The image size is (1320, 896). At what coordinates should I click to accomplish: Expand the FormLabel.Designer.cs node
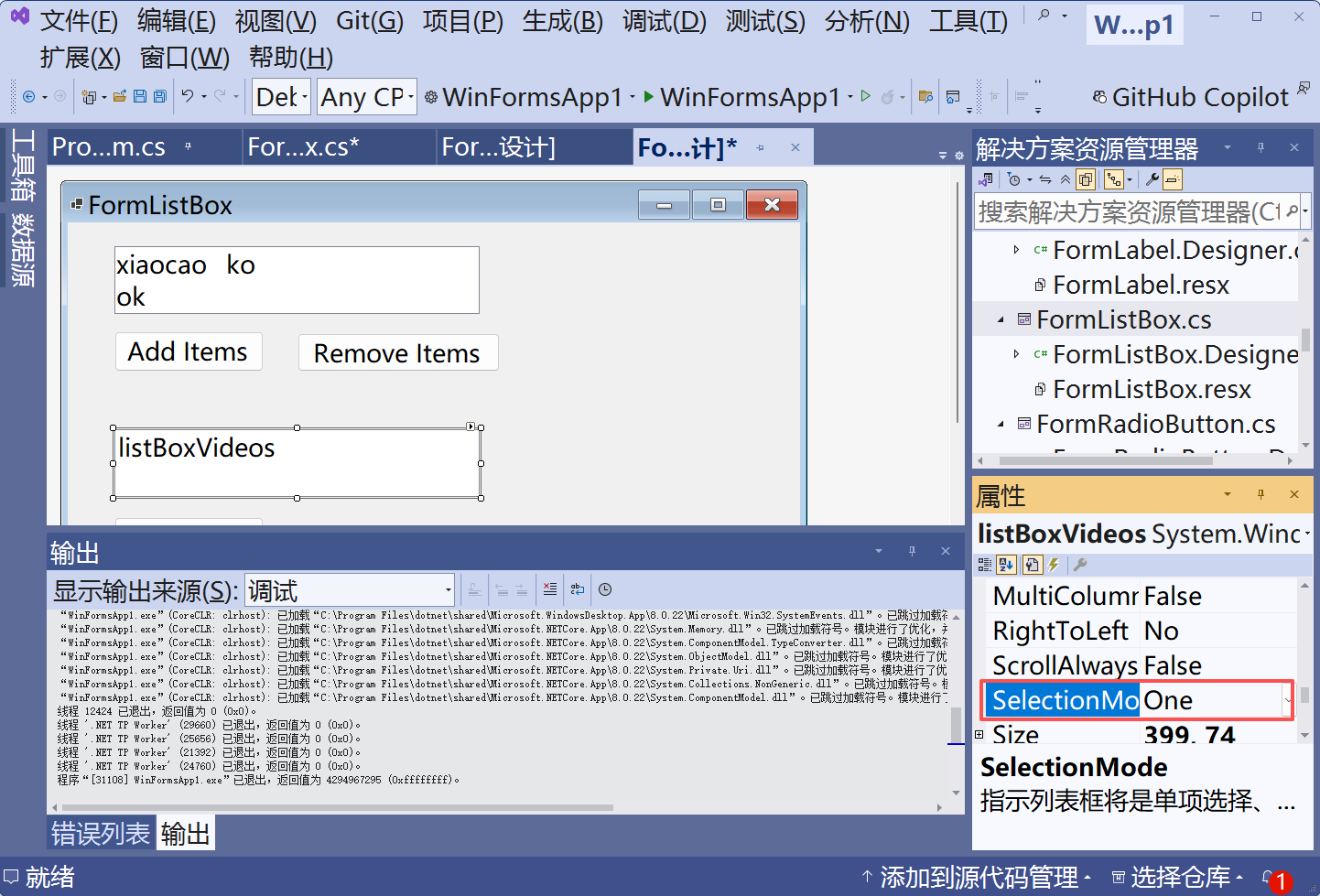[x=1016, y=250]
